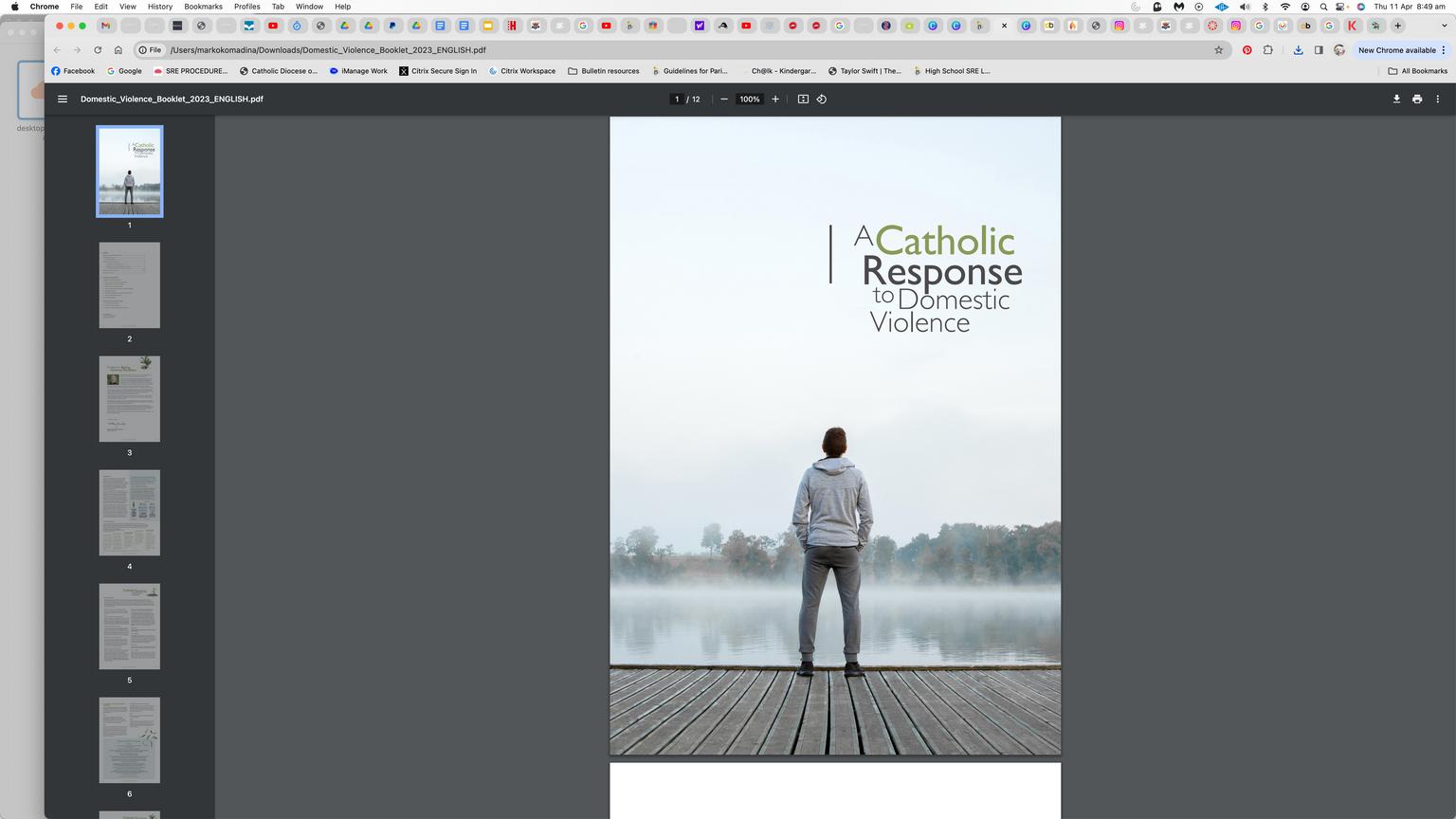1456x819 pixels.
Task: Open the Bookmarks menu
Action: 204,7
